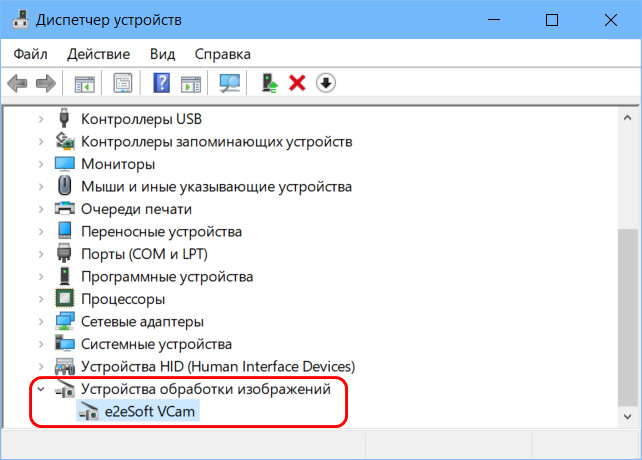Click the vertical scrollbar thumb
This screenshot has width=642, height=460.
[x=627, y=316]
